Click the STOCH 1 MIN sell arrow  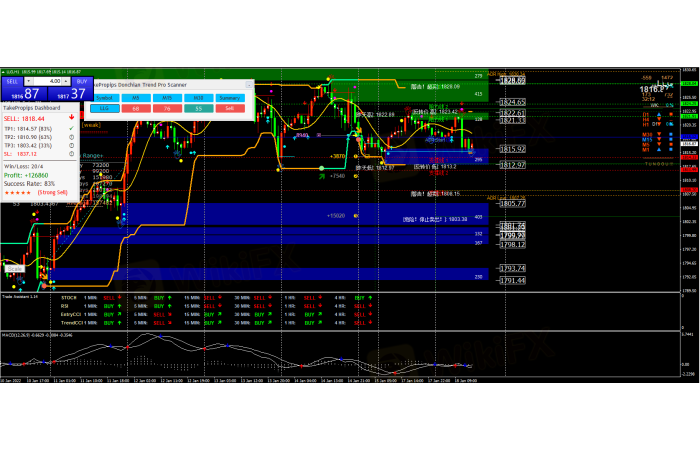click(119, 297)
